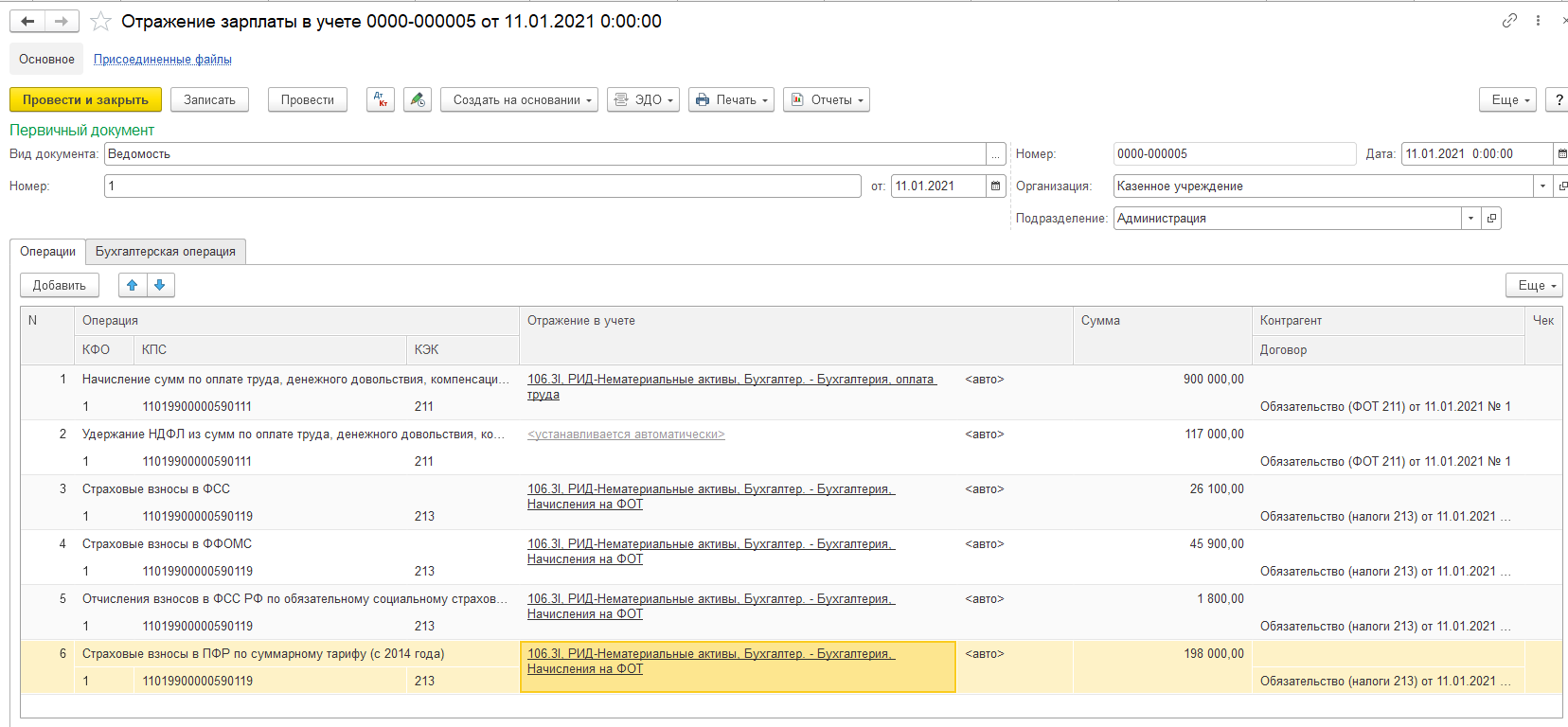This screenshot has width=1568, height=727.
Task: Open the ЭДО dropdown menu
Action: 643,99
